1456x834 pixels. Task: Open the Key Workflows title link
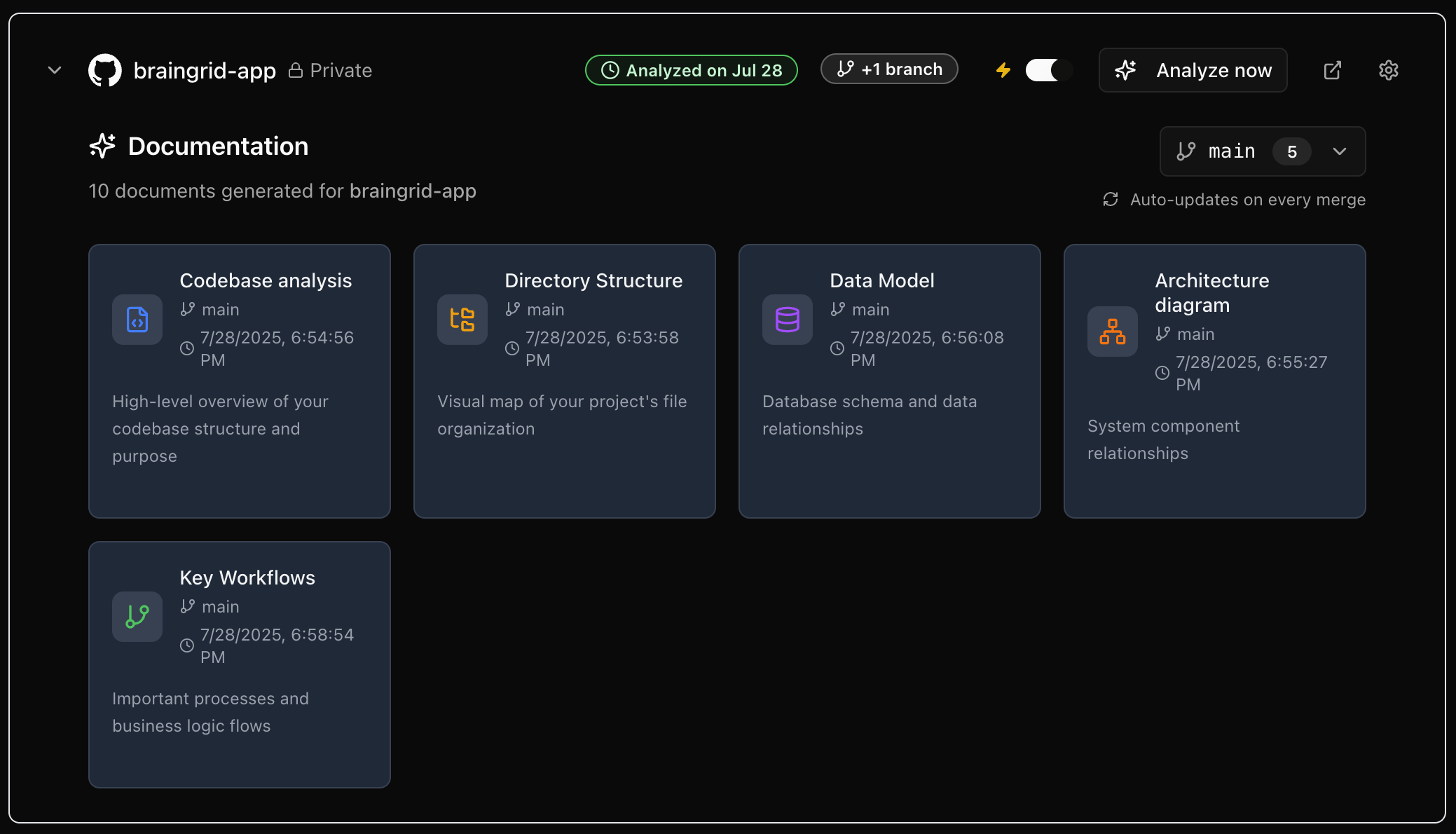(x=247, y=577)
